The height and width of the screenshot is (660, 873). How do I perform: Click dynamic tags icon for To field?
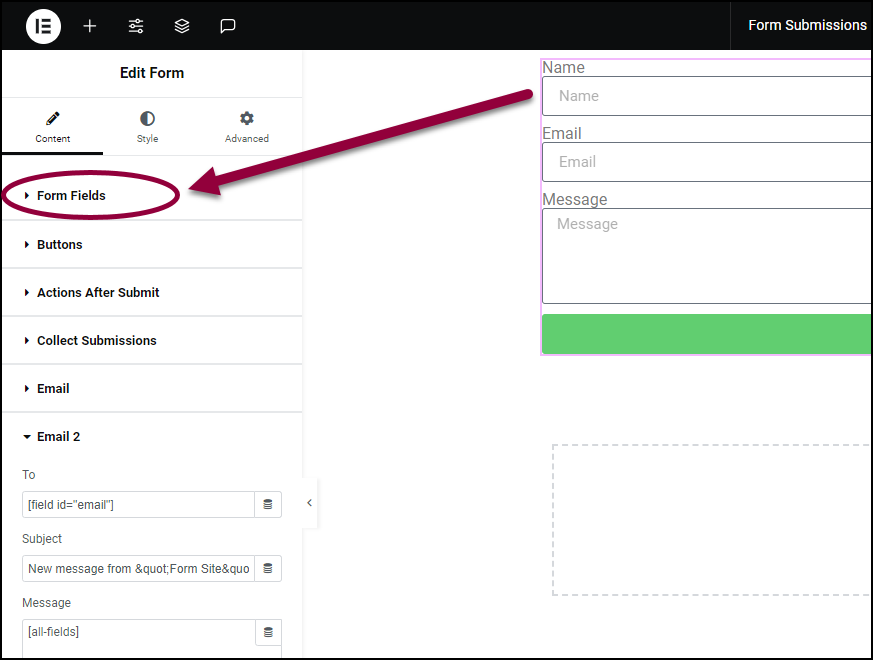tap(268, 505)
